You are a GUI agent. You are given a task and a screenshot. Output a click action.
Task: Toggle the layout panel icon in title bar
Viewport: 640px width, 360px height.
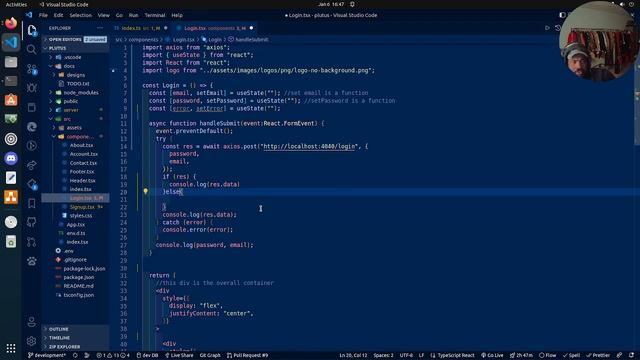click(x=562, y=15)
